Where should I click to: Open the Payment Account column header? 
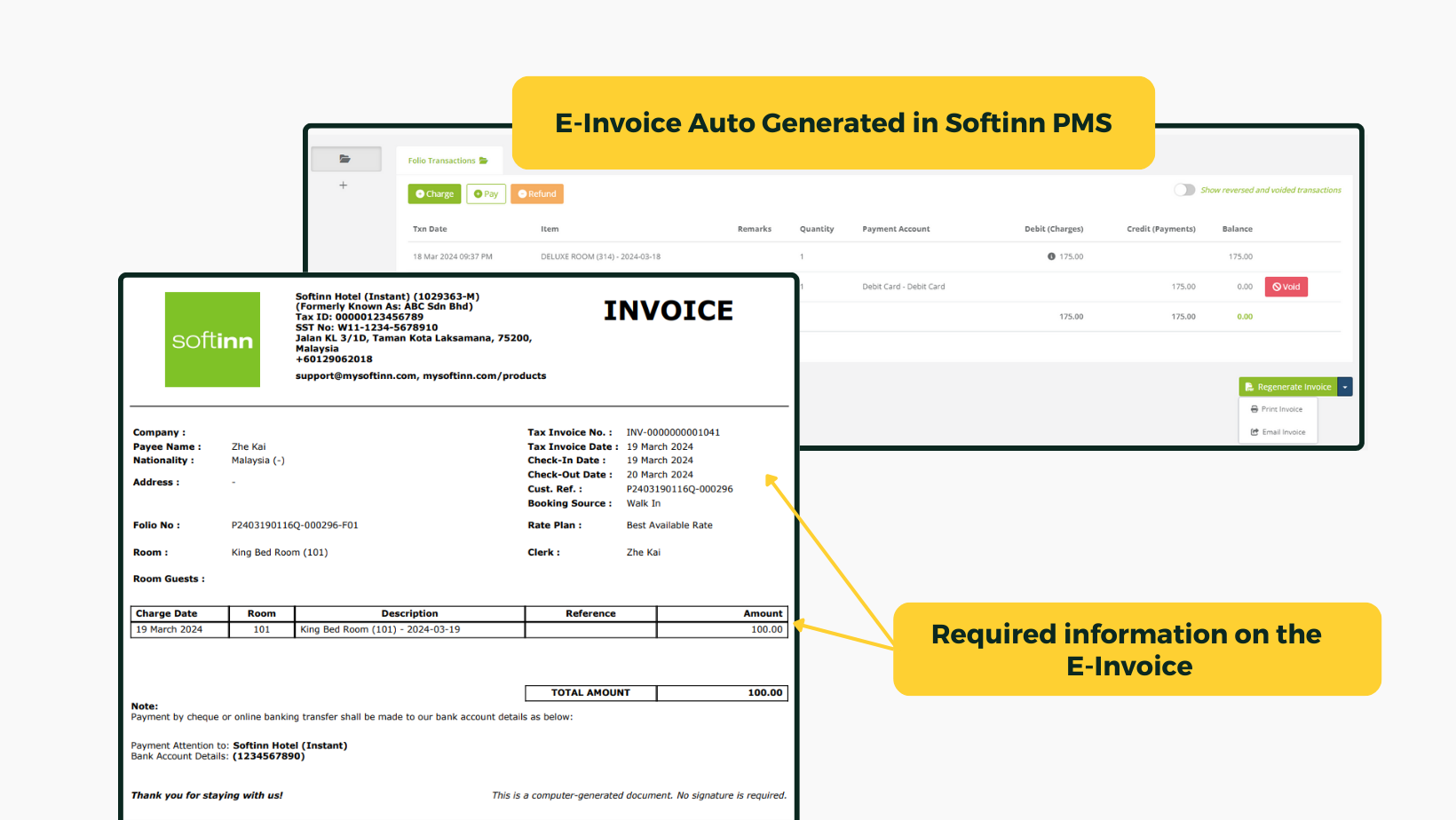(896, 228)
